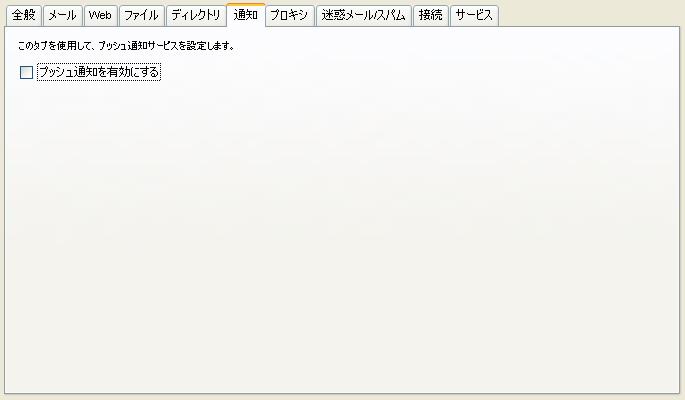This screenshot has width=685, height=400.
Task: Select the 接続 tab
Action: tap(431, 16)
